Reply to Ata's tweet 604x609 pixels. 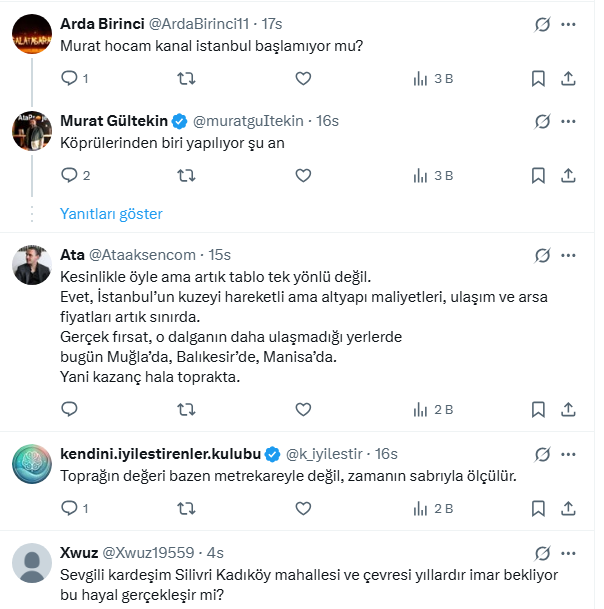[x=69, y=409]
